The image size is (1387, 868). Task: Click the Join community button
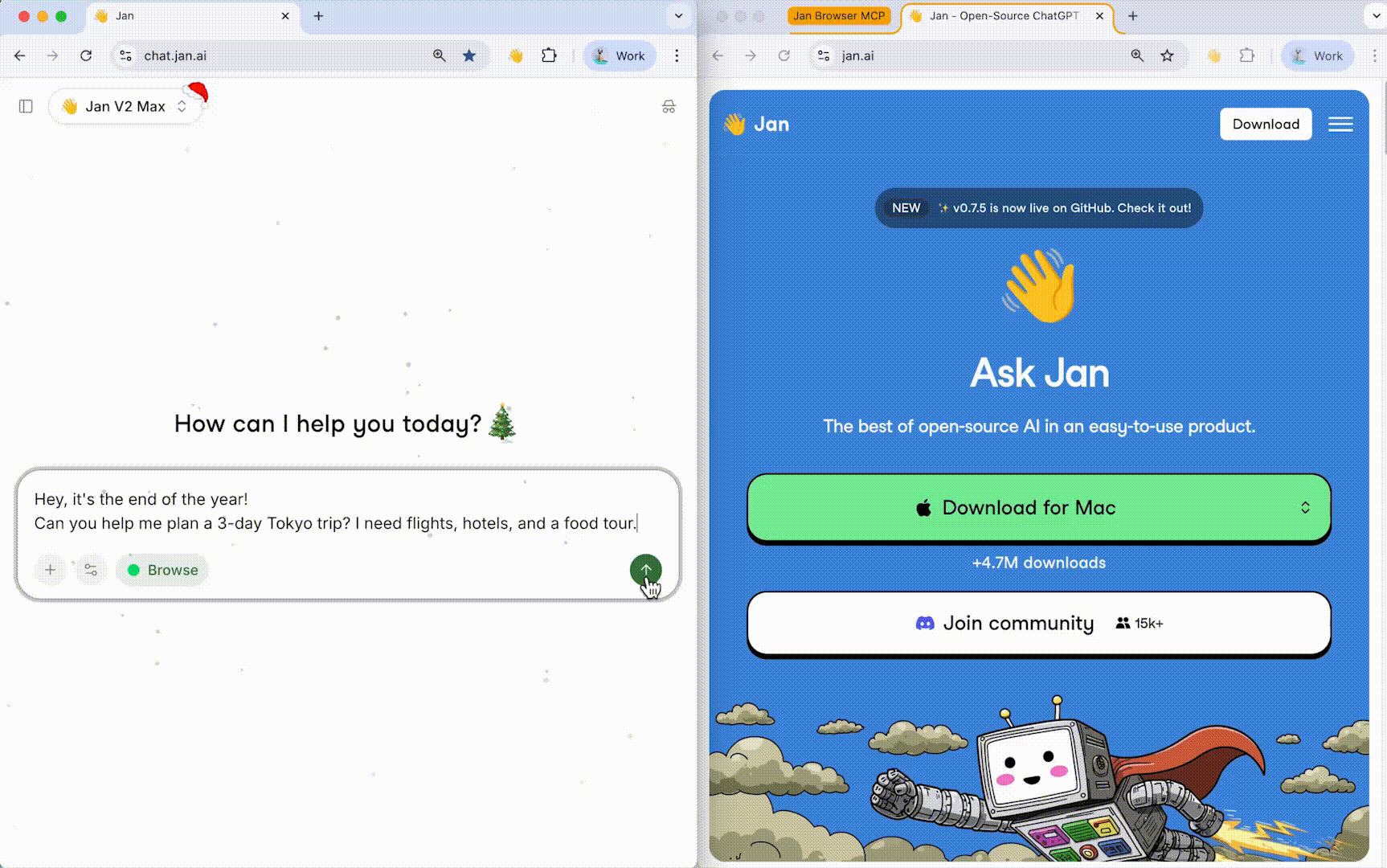pos(1038,624)
